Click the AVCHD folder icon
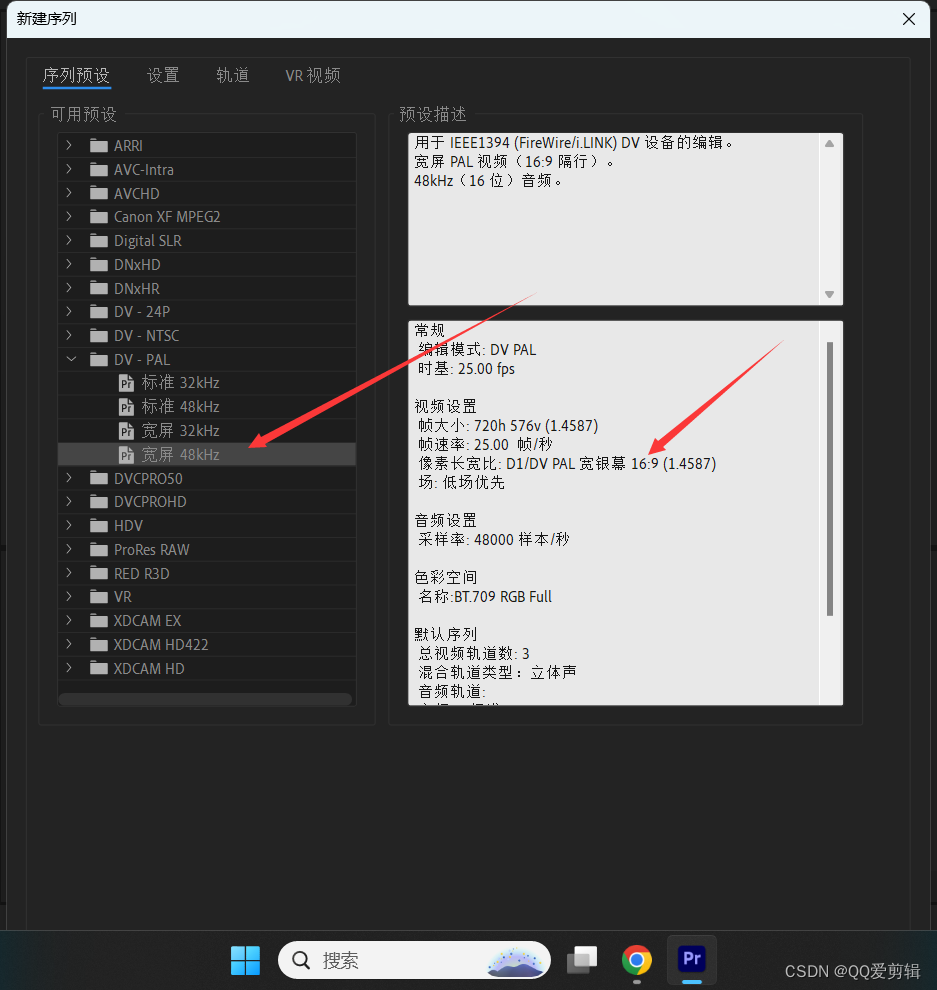The width and height of the screenshot is (937, 990). point(98,193)
